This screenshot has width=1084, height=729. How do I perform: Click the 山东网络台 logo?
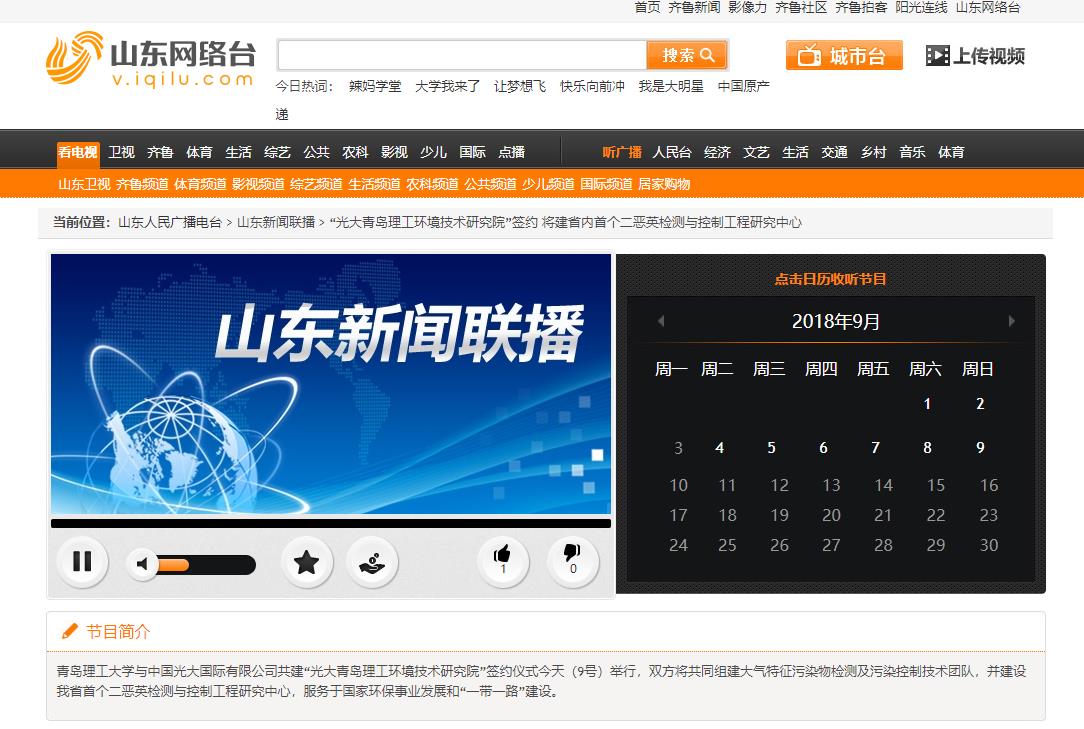(x=150, y=58)
